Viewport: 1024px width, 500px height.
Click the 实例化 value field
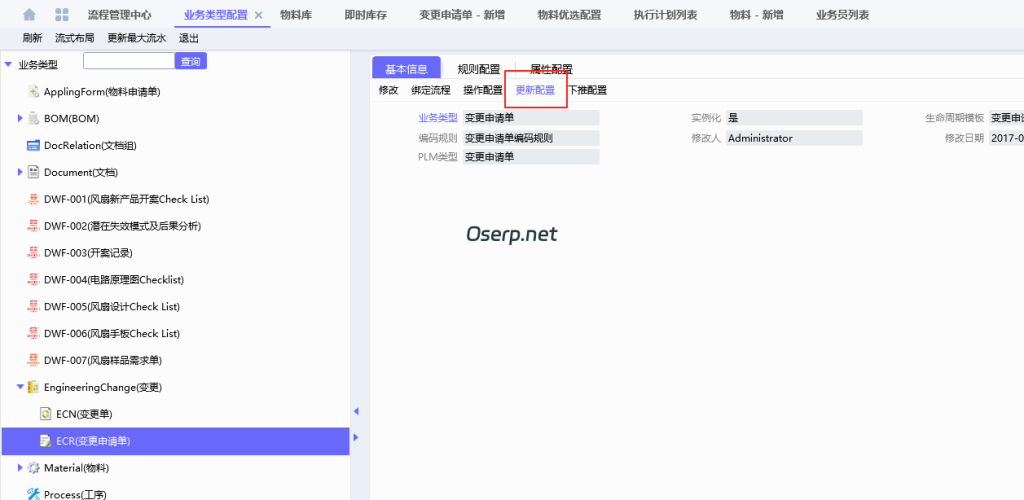[794, 118]
